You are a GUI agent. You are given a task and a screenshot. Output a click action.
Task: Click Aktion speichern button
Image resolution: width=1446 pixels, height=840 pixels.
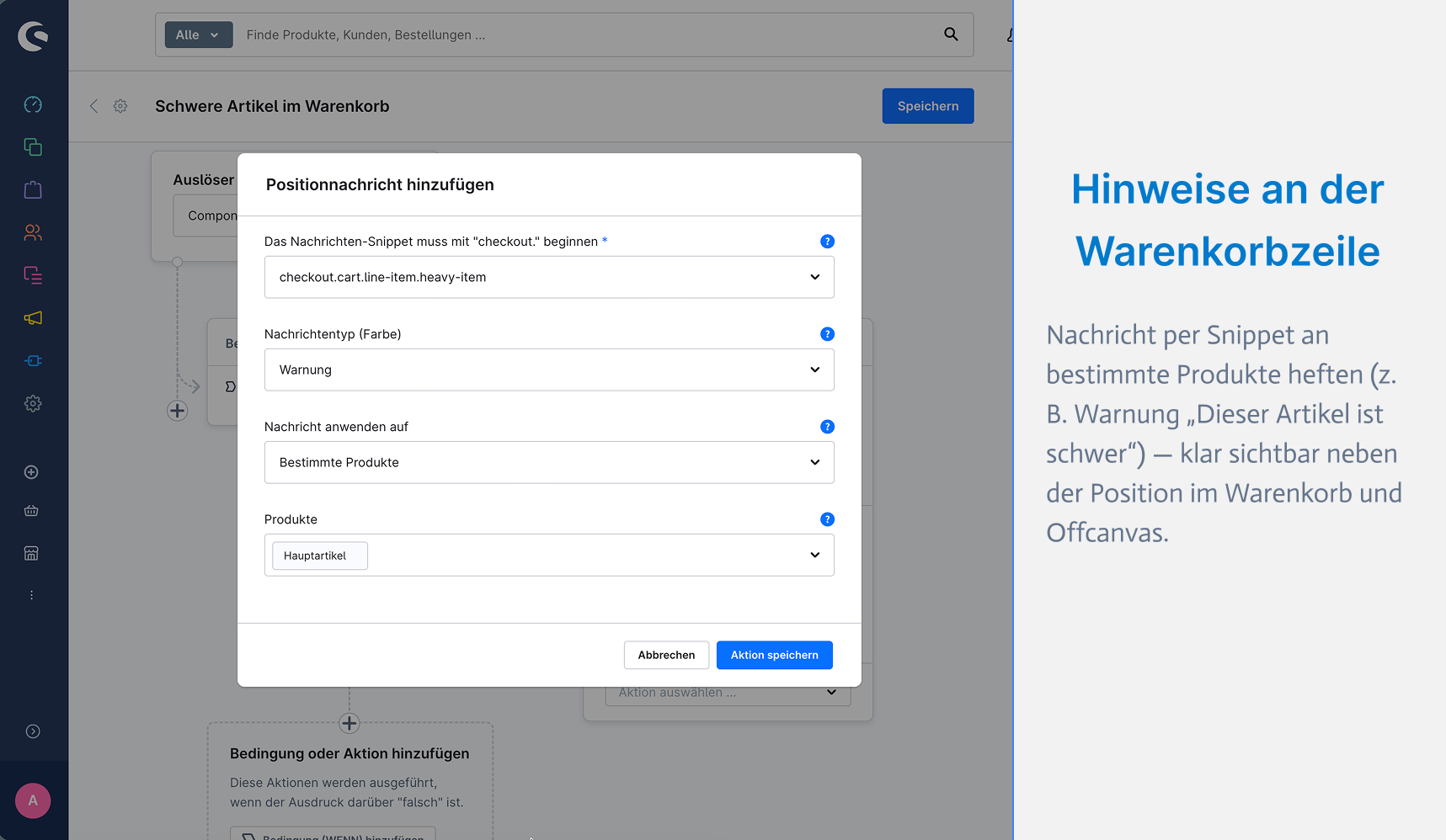click(x=774, y=655)
